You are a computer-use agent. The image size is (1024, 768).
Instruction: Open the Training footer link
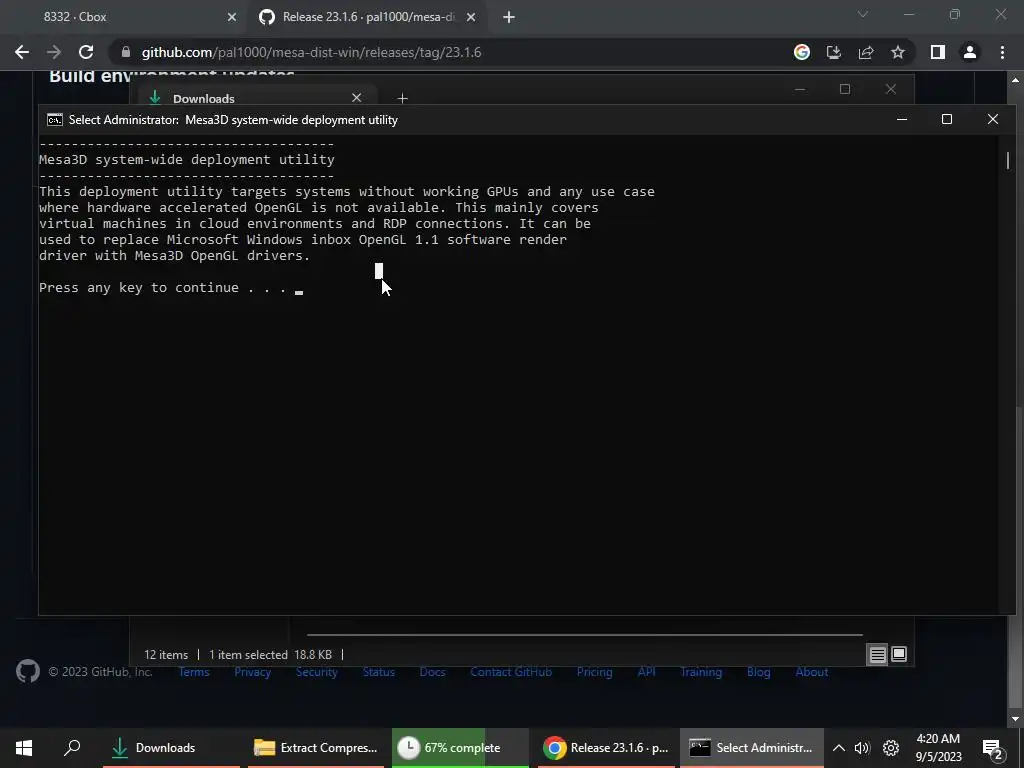(x=701, y=672)
